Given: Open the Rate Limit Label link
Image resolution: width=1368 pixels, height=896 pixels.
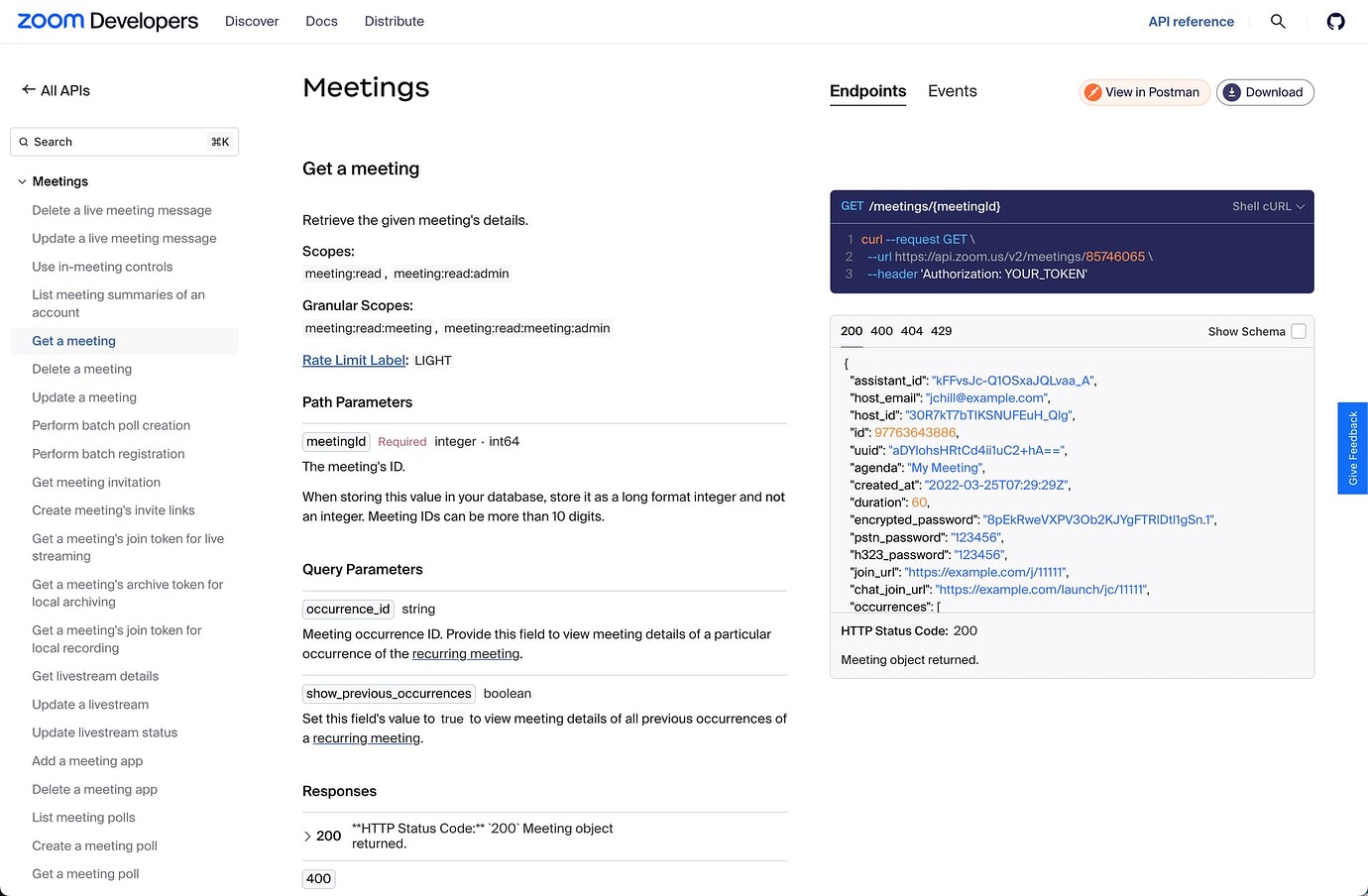Looking at the screenshot, I should click(353, 360).
